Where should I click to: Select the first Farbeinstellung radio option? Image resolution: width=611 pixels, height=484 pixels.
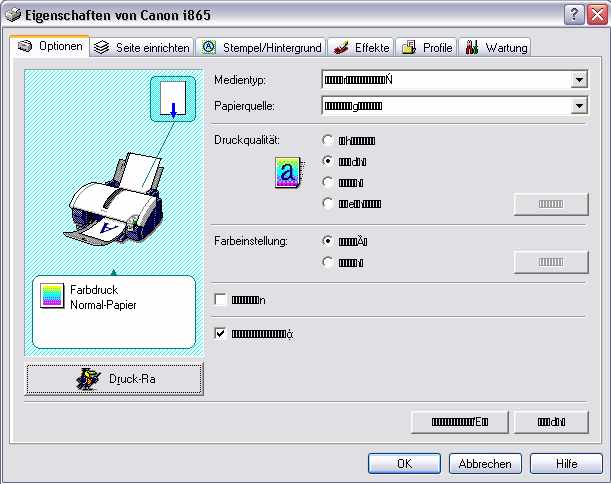click(x=328, y=241)
